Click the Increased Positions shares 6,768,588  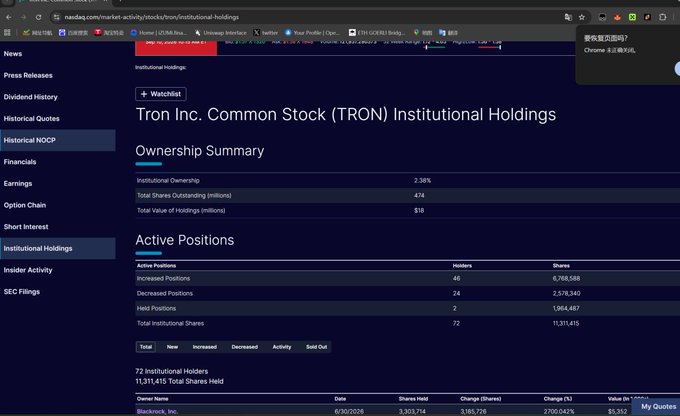click(566, 278)
